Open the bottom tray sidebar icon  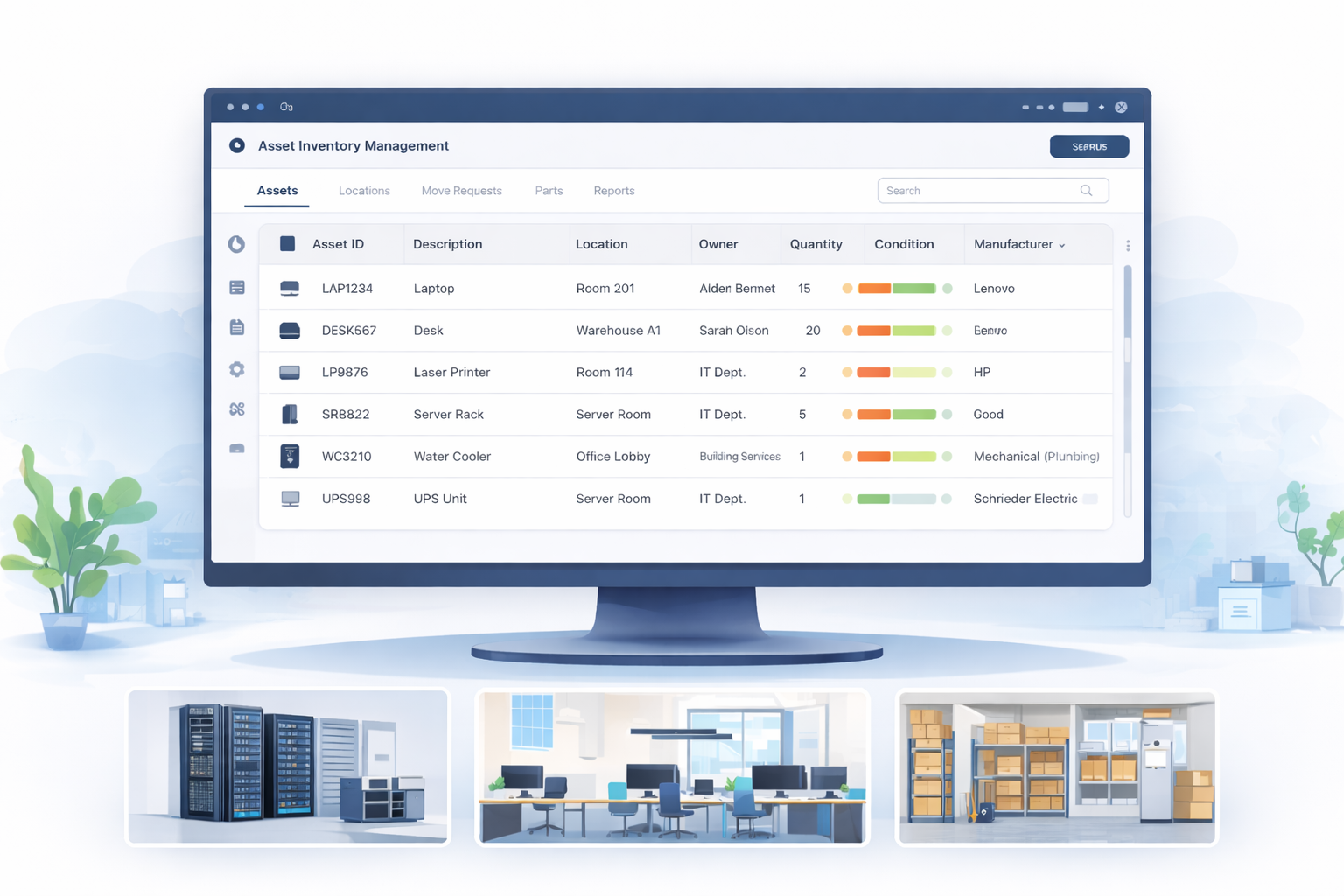click(x=237, y=449)
